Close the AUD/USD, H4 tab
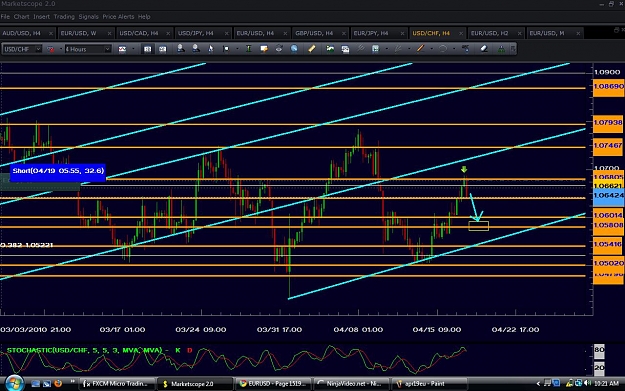The width and height of the screenshot is (625, 391). pos(51,33)
